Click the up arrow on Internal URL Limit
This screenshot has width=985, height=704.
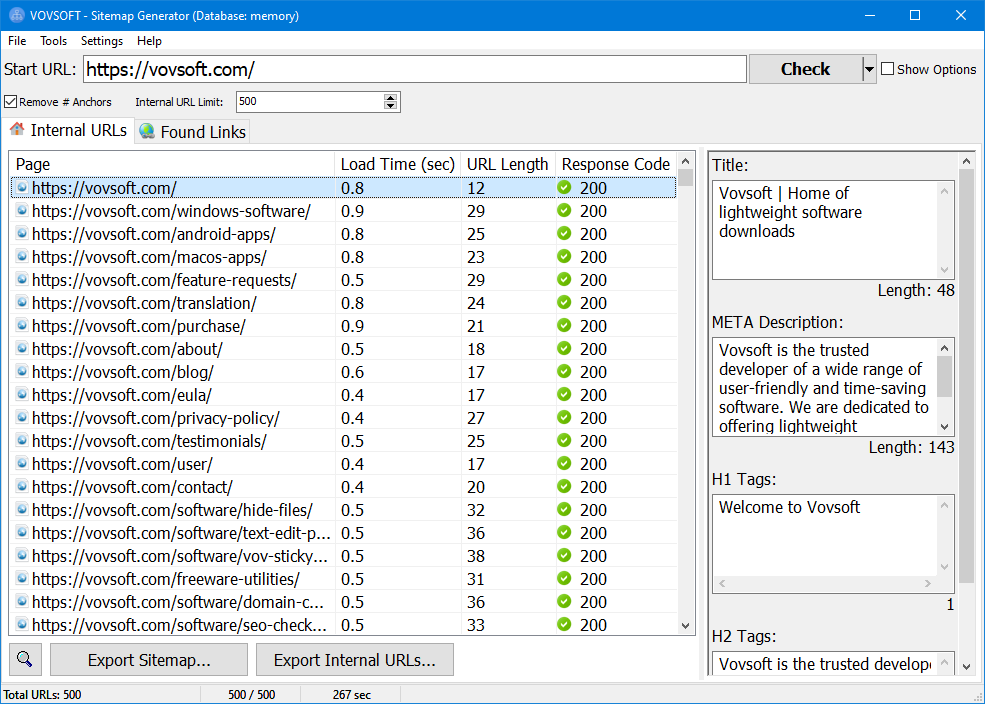pos(391,97)
